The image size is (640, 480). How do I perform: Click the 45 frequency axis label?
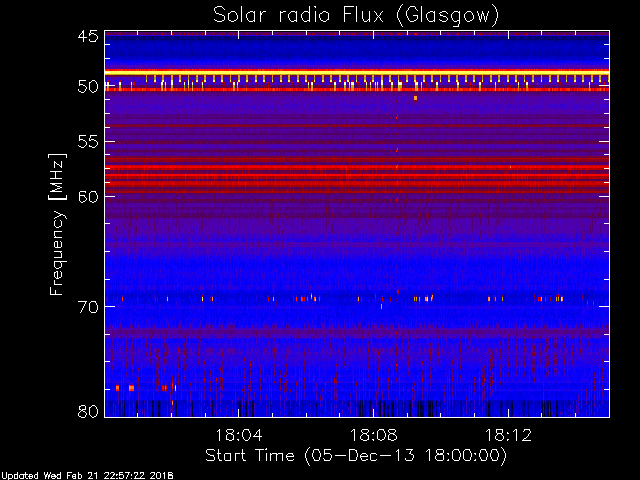pyautogui.click(x=88, y=36)
